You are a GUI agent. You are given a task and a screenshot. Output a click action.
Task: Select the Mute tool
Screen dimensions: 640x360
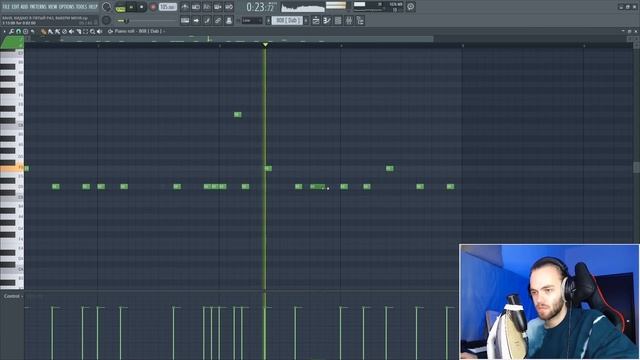(x=71, y=31)
